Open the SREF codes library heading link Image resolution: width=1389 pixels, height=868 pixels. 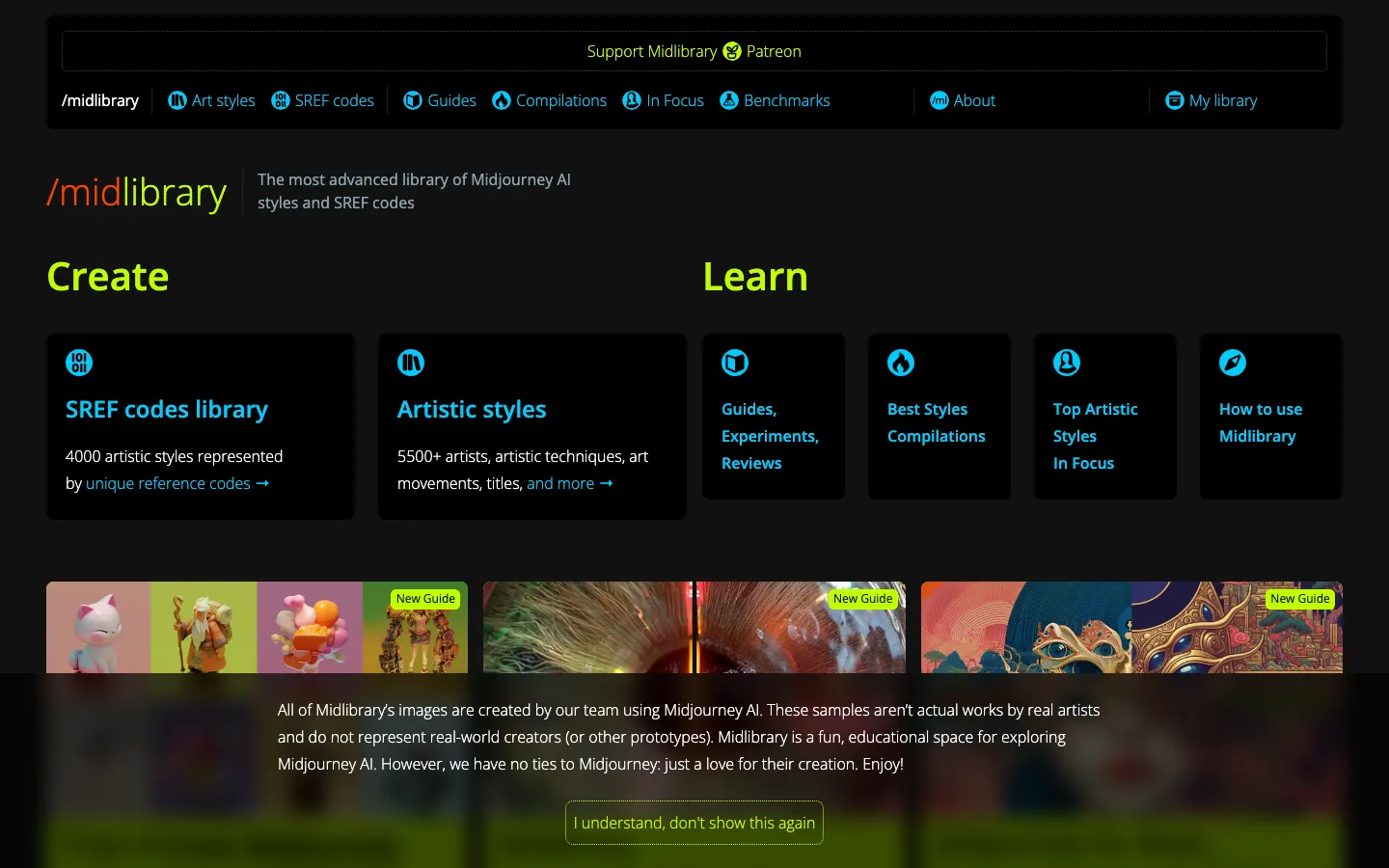pyautogui.click(x=167, y=409)
